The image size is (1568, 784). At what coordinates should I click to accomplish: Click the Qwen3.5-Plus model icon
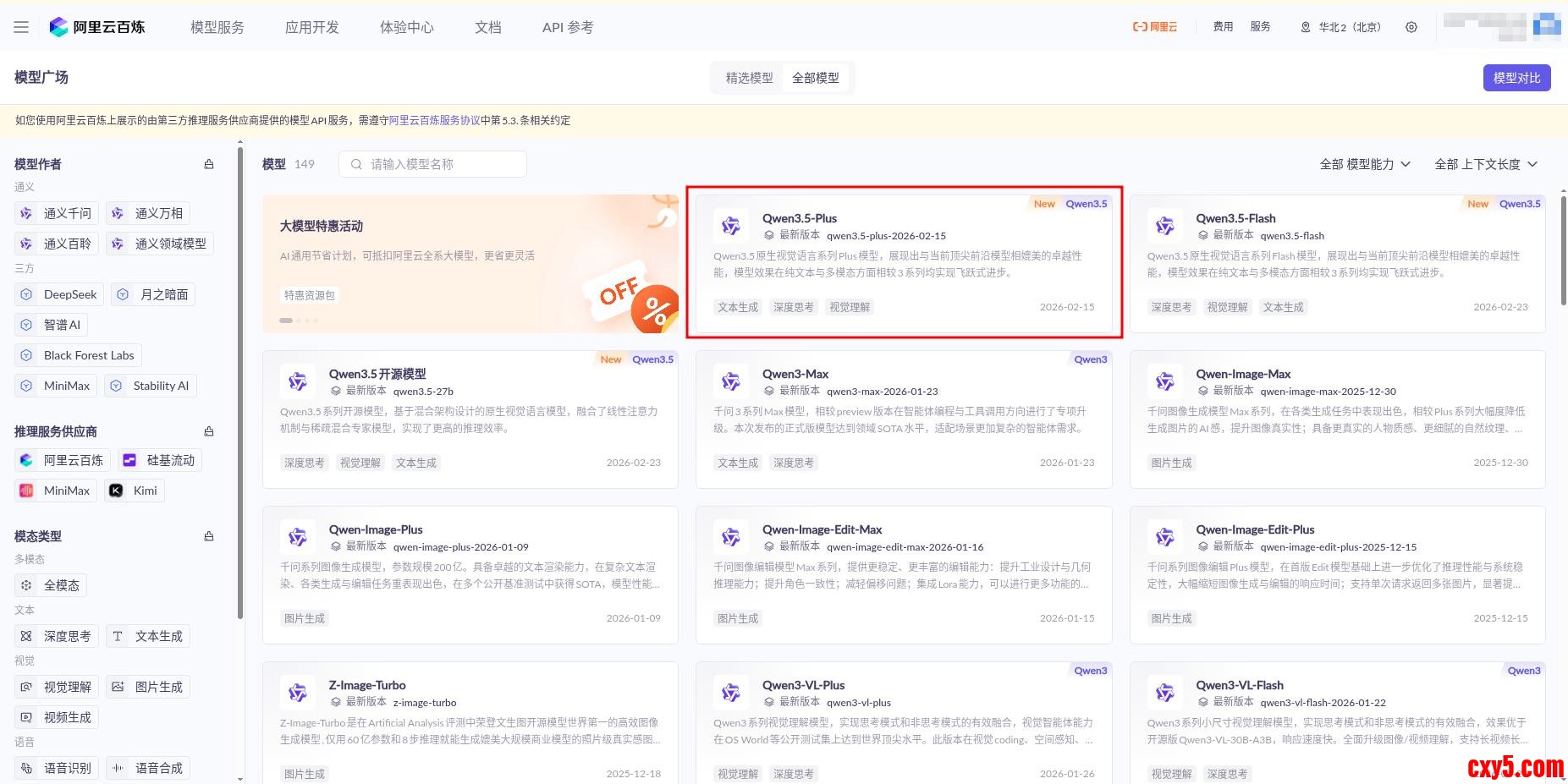click(x=730, y=226)
